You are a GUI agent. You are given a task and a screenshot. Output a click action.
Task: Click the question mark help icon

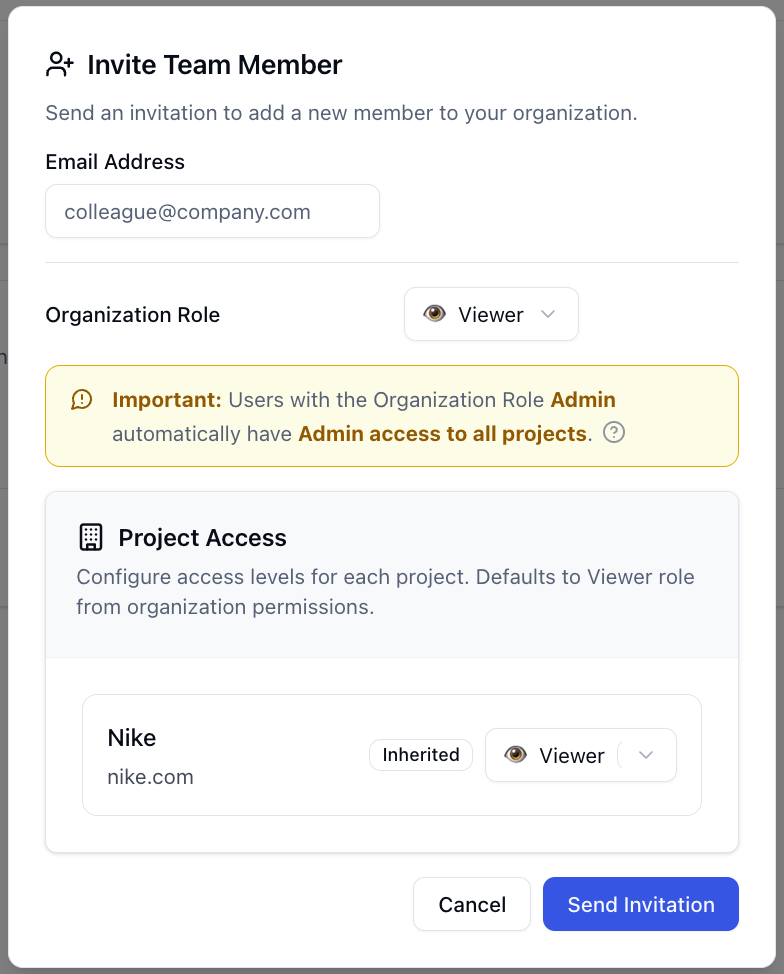tap(615, 434)
